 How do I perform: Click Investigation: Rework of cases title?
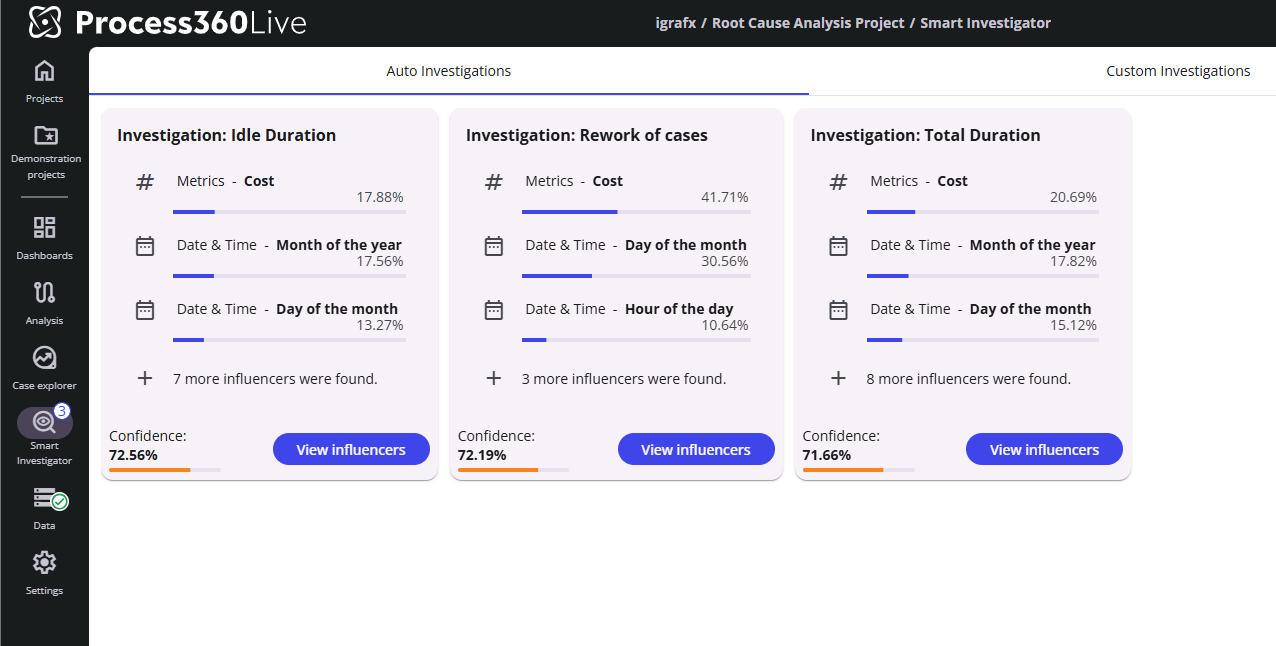(x=587, y=135)
